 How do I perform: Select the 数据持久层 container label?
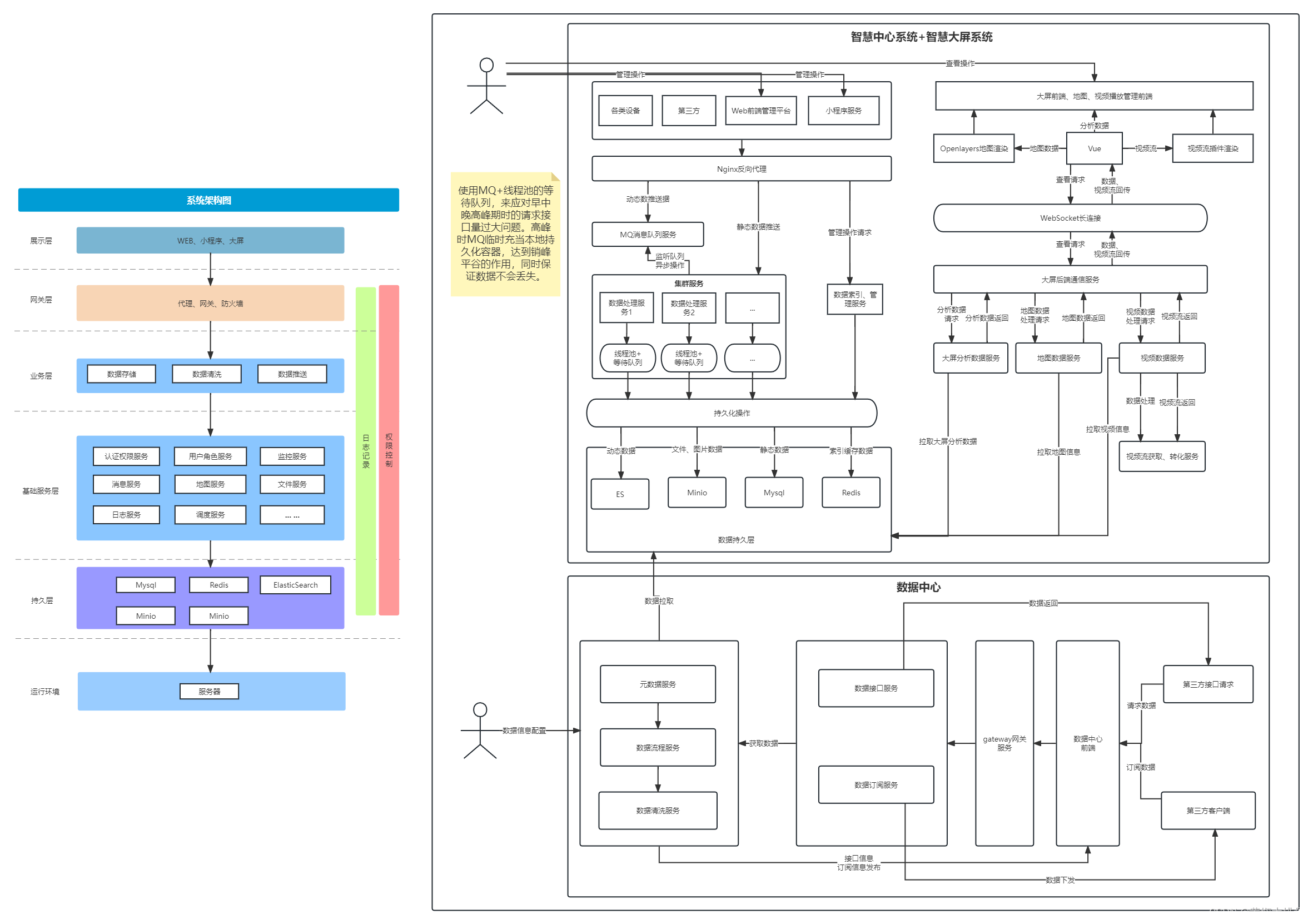tap(736, 540)
